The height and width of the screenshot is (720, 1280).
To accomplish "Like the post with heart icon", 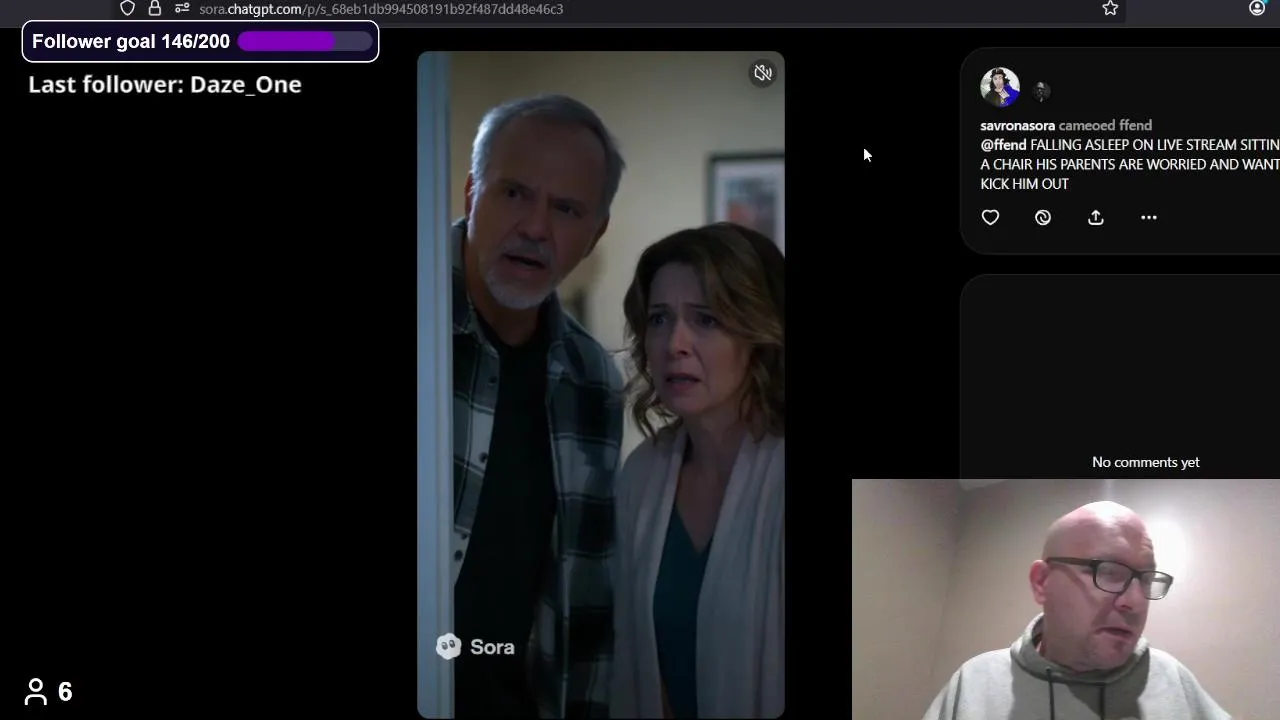I will pos(990,217).
